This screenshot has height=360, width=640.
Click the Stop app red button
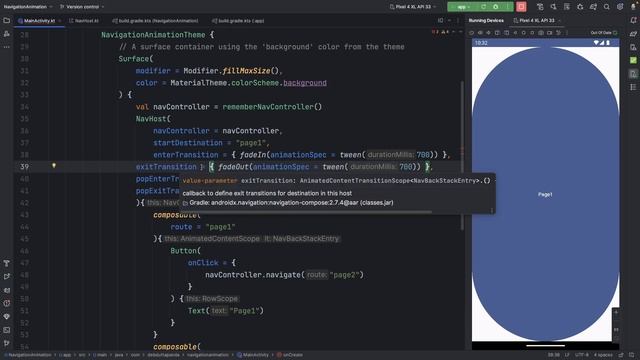[521, 7]
